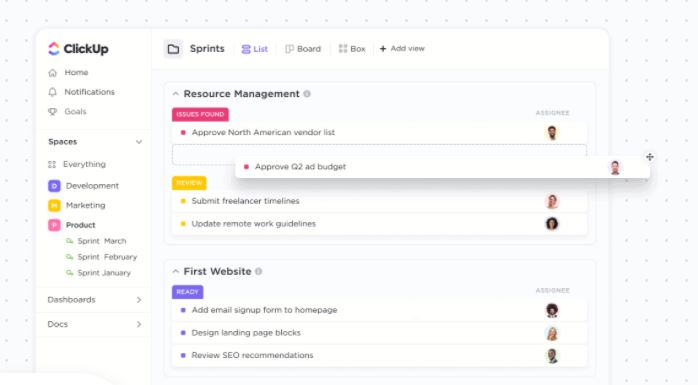The width and height of the screenshot is (698, 385).
Task: Open the Product space
Action: click(x=81, y=225)
